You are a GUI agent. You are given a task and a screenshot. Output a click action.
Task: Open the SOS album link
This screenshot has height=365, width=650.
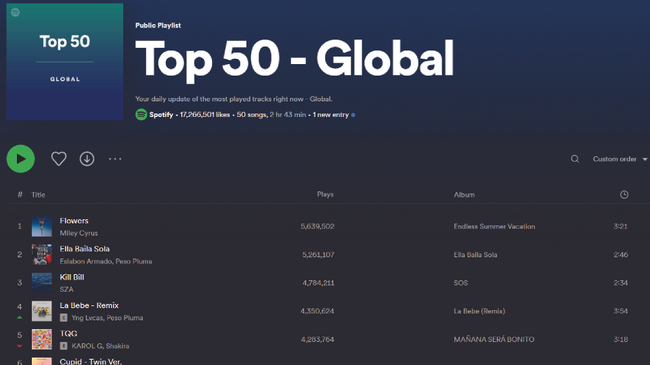point(461,283)
